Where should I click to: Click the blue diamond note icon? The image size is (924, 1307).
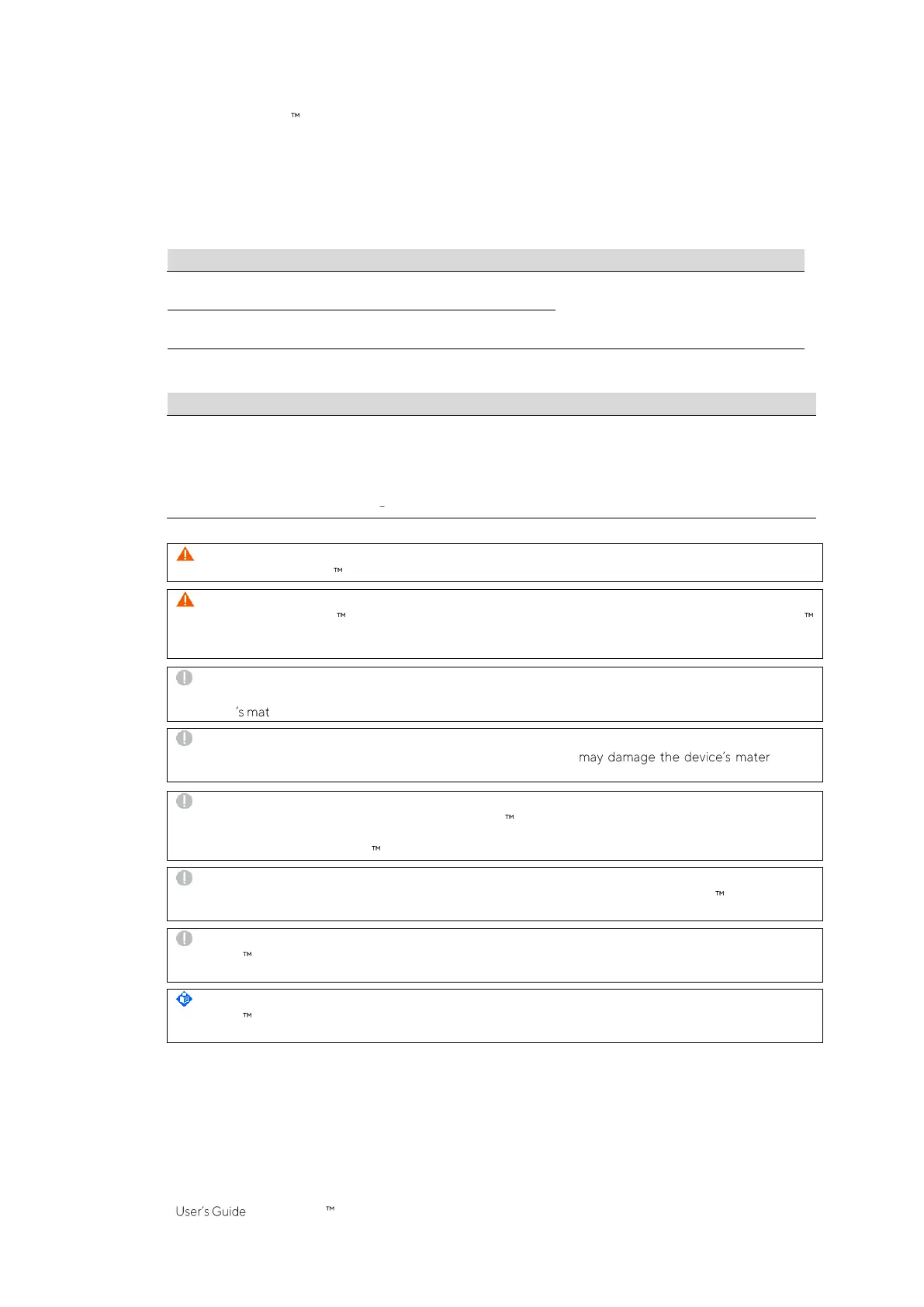click(185, 1000)
